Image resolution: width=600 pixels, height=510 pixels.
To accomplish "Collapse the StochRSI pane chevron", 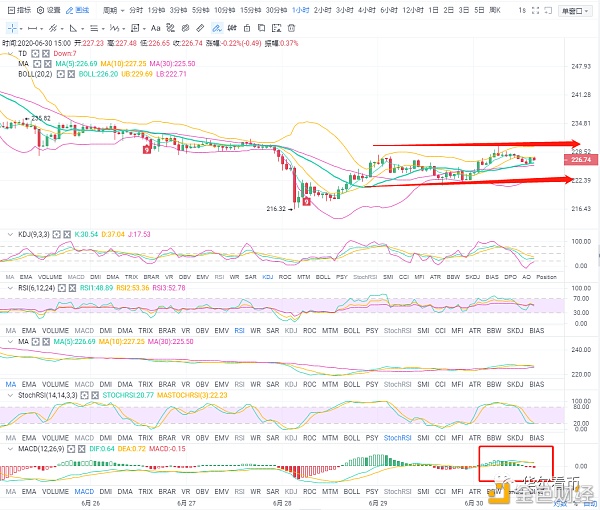I will (x=10, y=395).
